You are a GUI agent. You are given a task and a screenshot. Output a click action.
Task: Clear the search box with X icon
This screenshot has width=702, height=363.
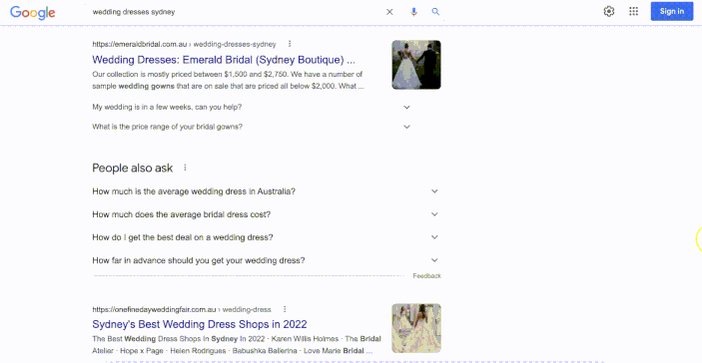click(x=390, y=12)
